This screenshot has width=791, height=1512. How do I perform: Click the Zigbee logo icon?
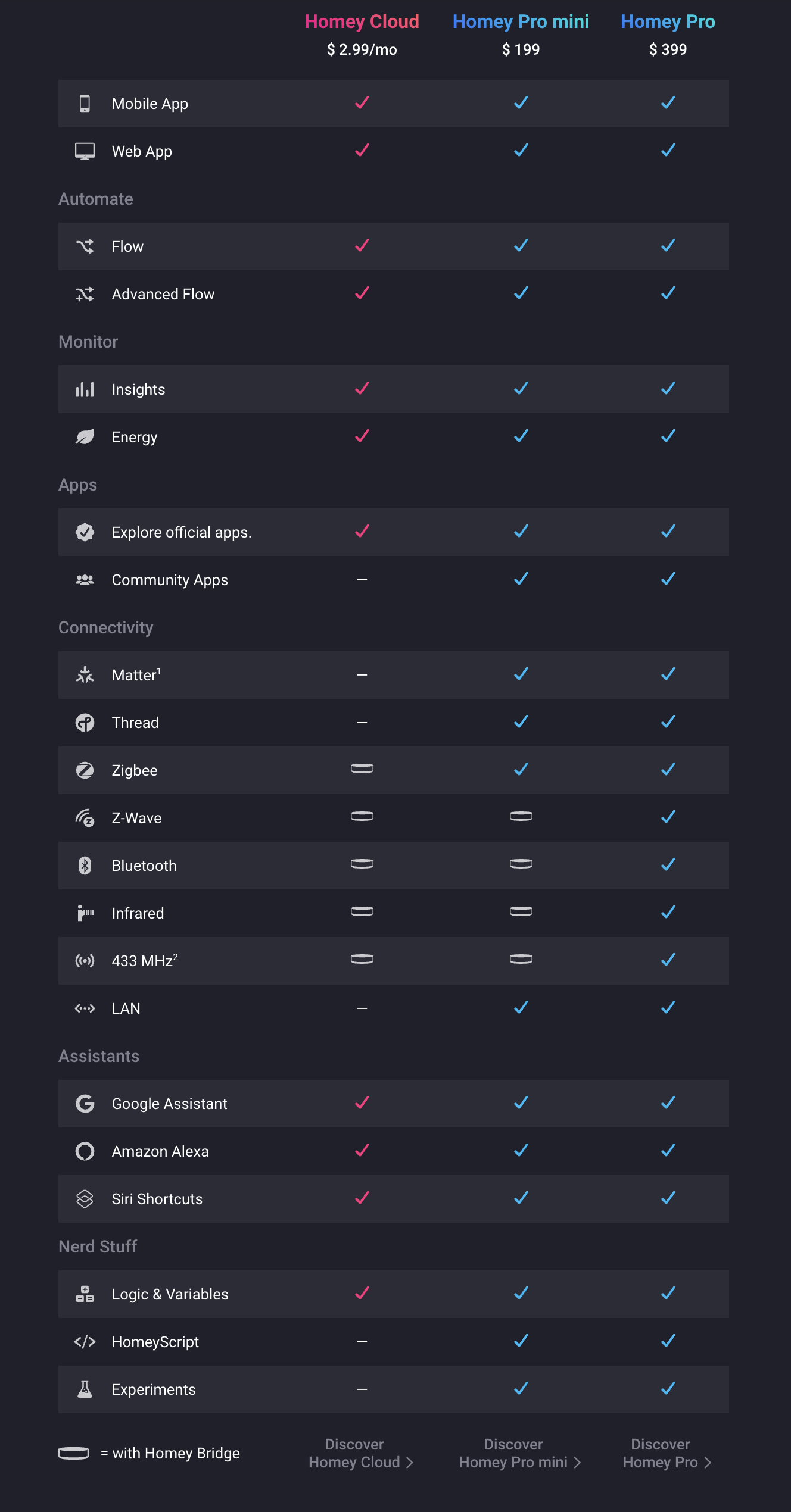pos(85,770)
